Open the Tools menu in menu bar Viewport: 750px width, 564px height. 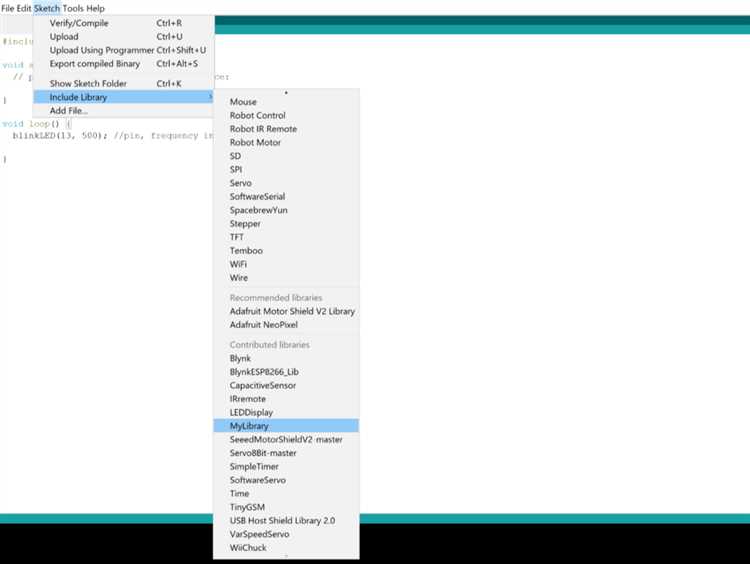73,8
